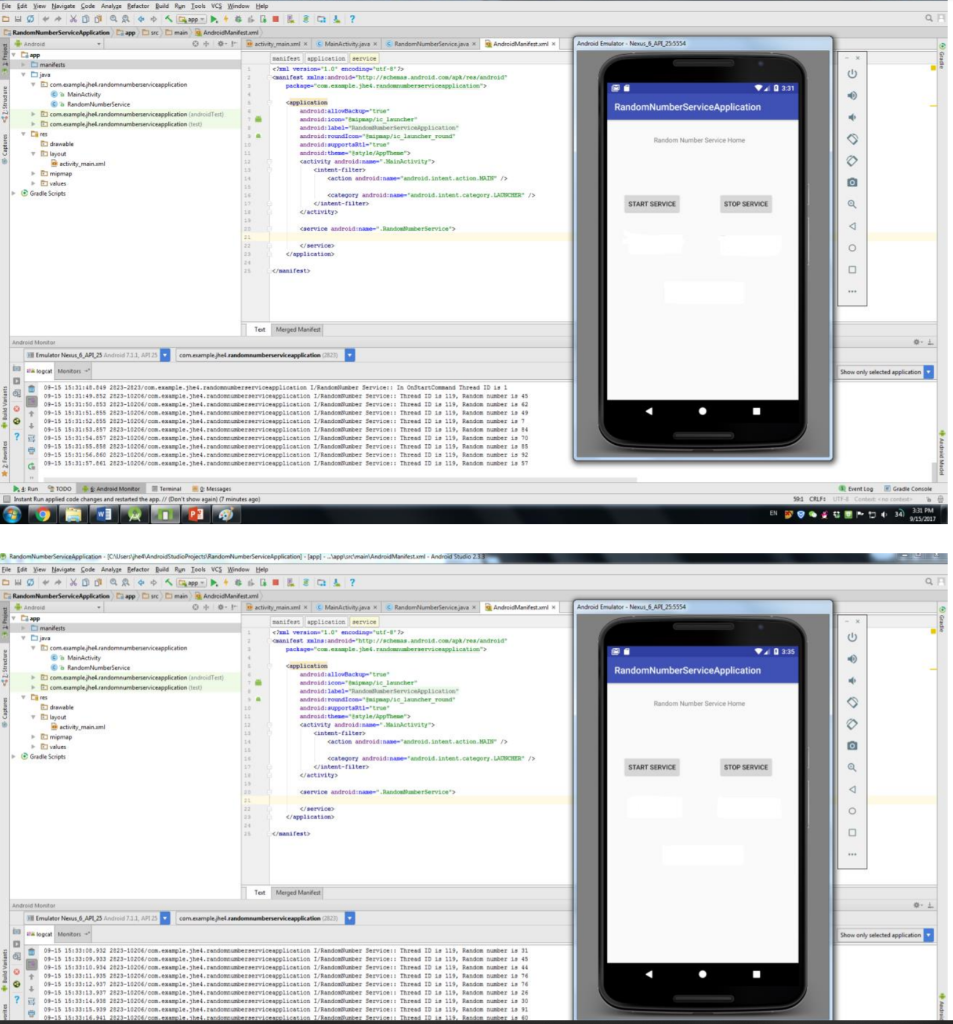Click red Stop square in upper toolbar
The image size is (953, 1024).
click(x=276, y=19)
